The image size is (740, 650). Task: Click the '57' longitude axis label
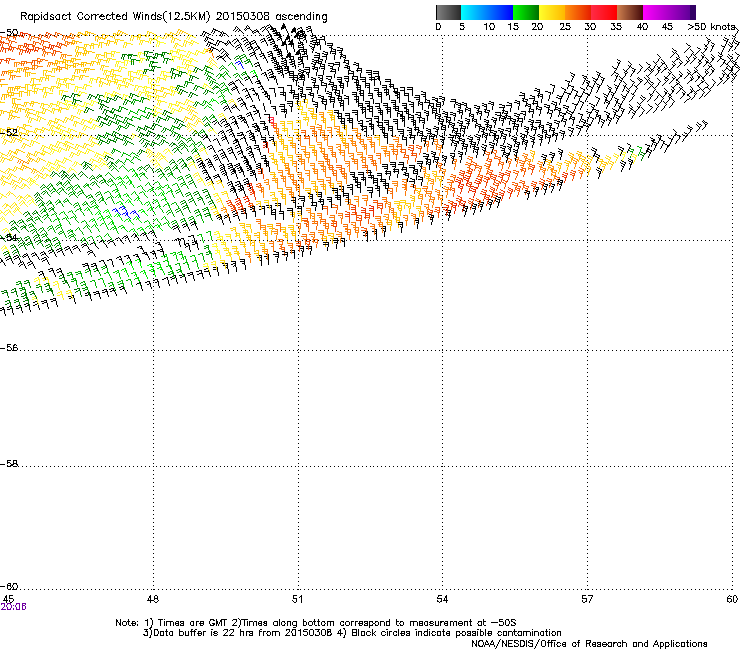coord(587,599)
